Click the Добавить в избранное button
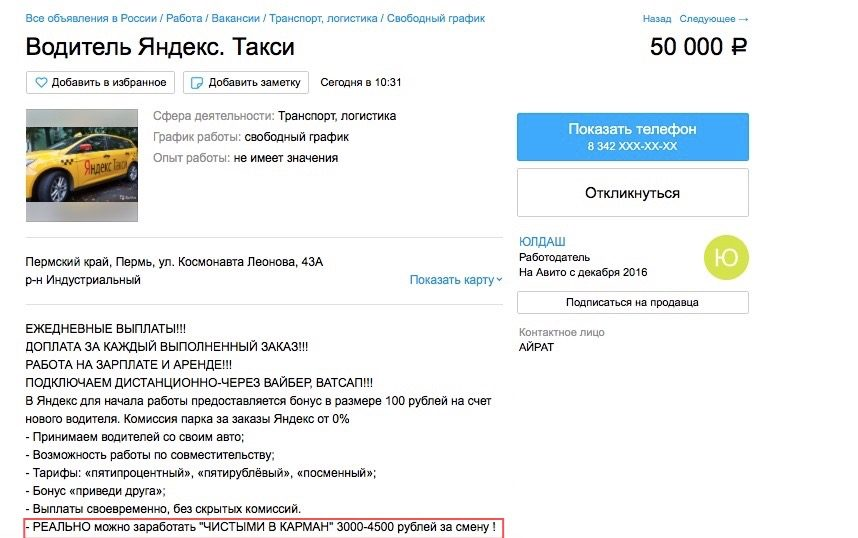Image resolution: width=858 pixels, height=538 pixels. pyautogui.click(x=101, y=82)
